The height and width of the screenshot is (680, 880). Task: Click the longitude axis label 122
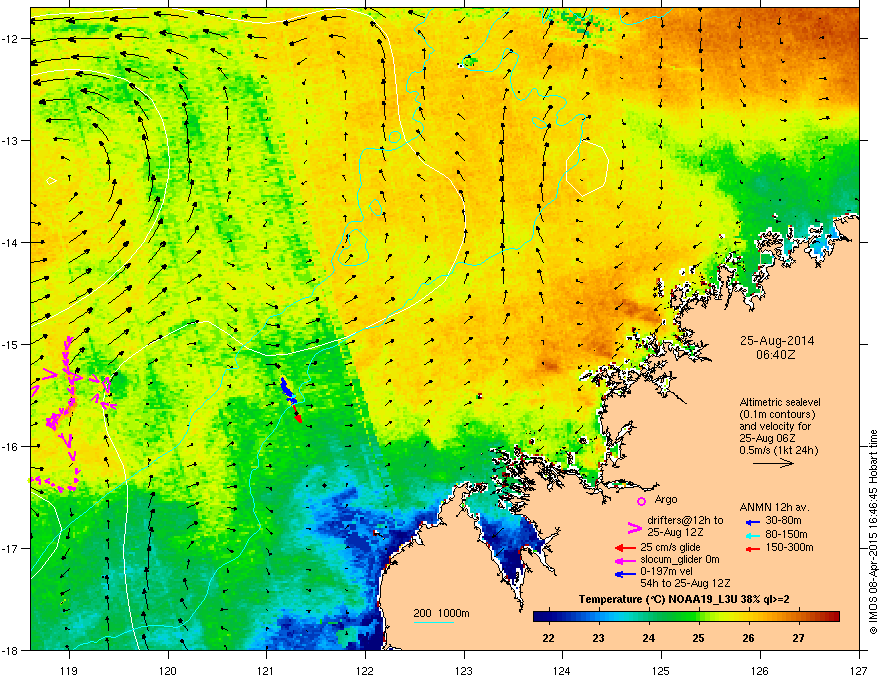point(365,670)
